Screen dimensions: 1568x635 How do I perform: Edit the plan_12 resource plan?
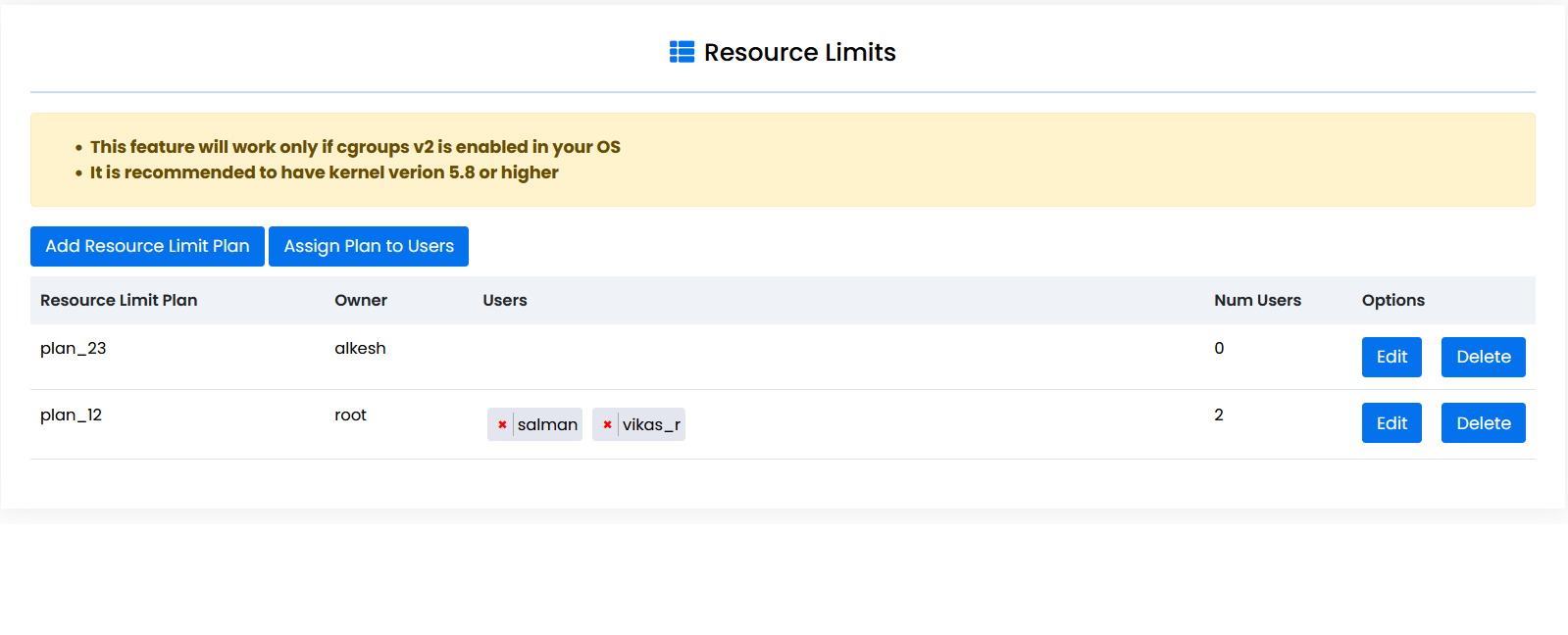(1391, 423)
